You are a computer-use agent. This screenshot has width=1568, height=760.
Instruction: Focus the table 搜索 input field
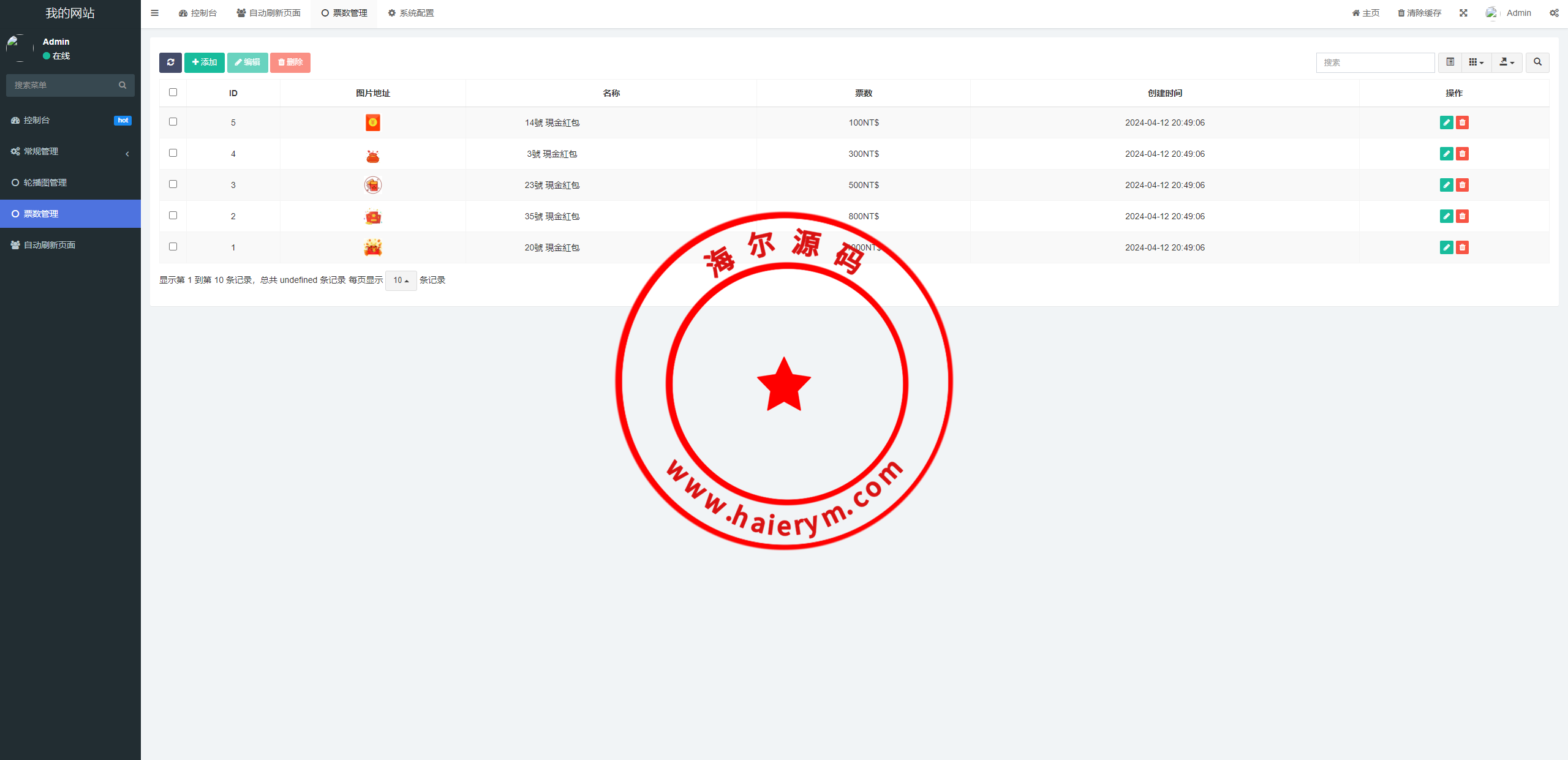[1374, 62]
